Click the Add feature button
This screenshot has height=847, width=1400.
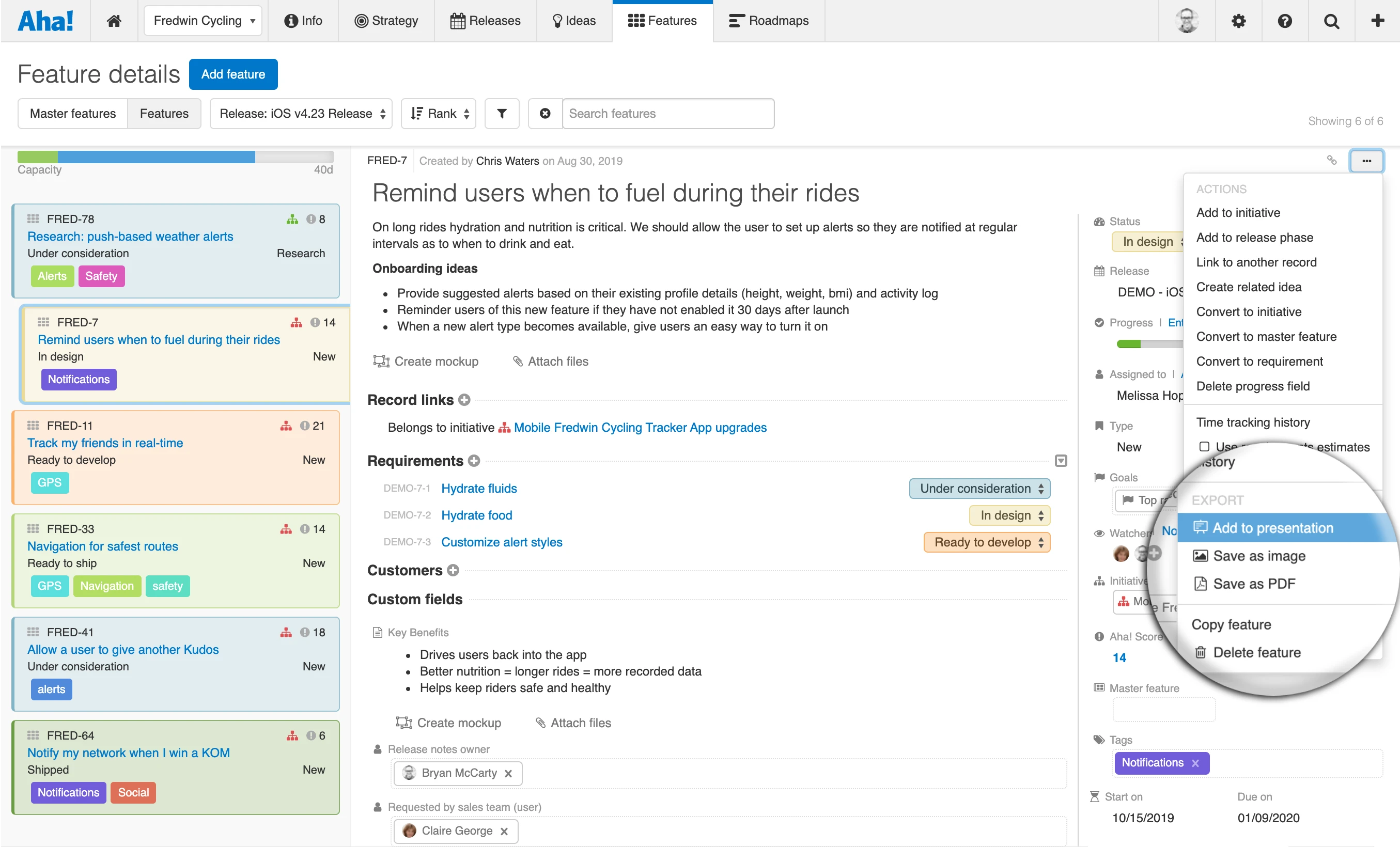233,74
